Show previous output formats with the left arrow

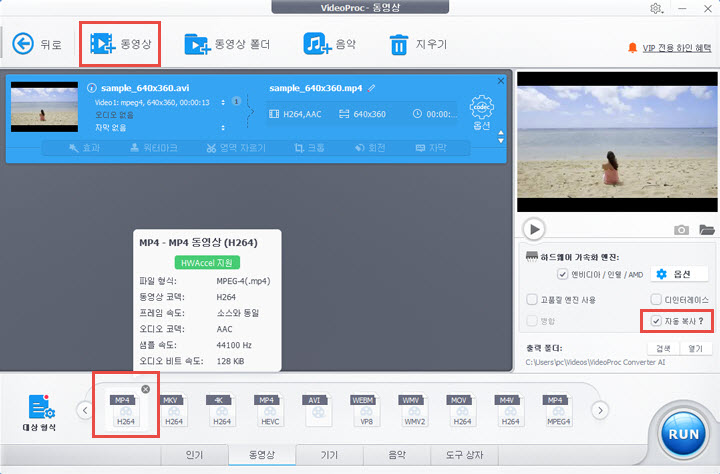pos(85,410)
